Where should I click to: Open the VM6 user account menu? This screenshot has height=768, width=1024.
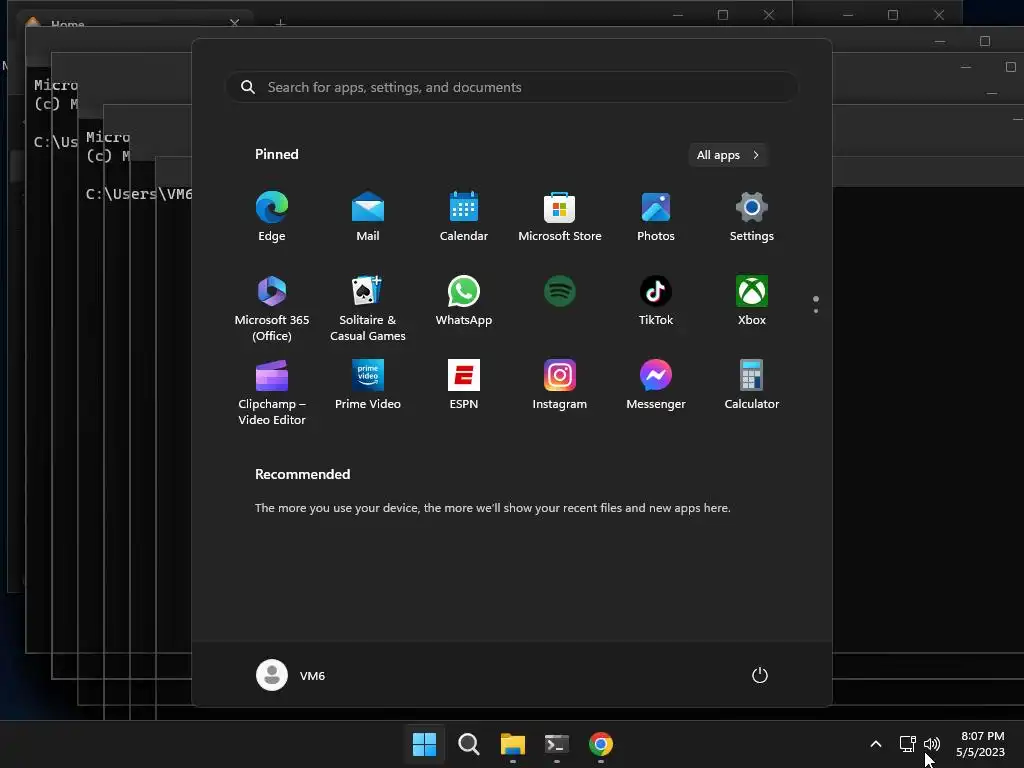click(291, 675)
